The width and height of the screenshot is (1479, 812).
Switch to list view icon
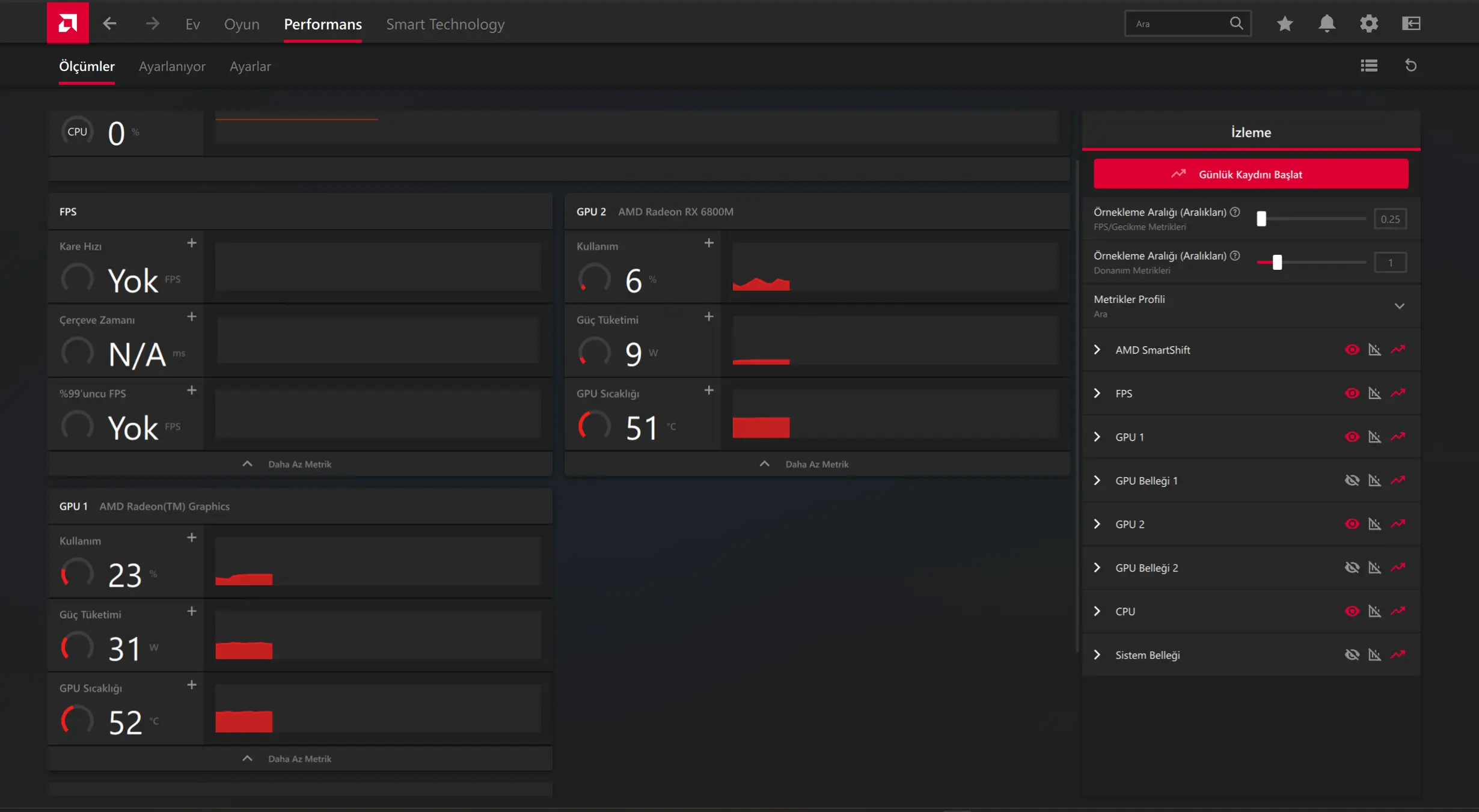[1369, 66]
